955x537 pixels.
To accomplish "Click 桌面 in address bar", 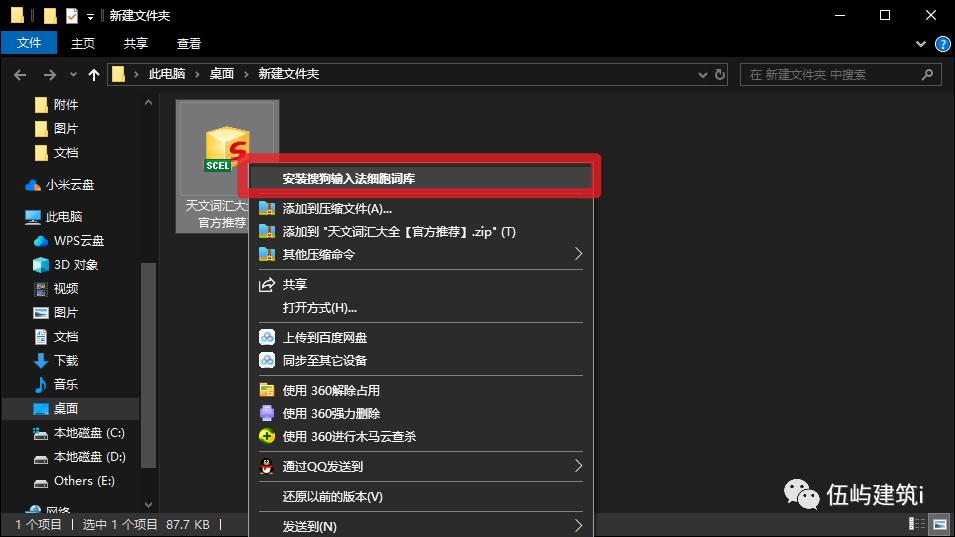I will point(222,74).
